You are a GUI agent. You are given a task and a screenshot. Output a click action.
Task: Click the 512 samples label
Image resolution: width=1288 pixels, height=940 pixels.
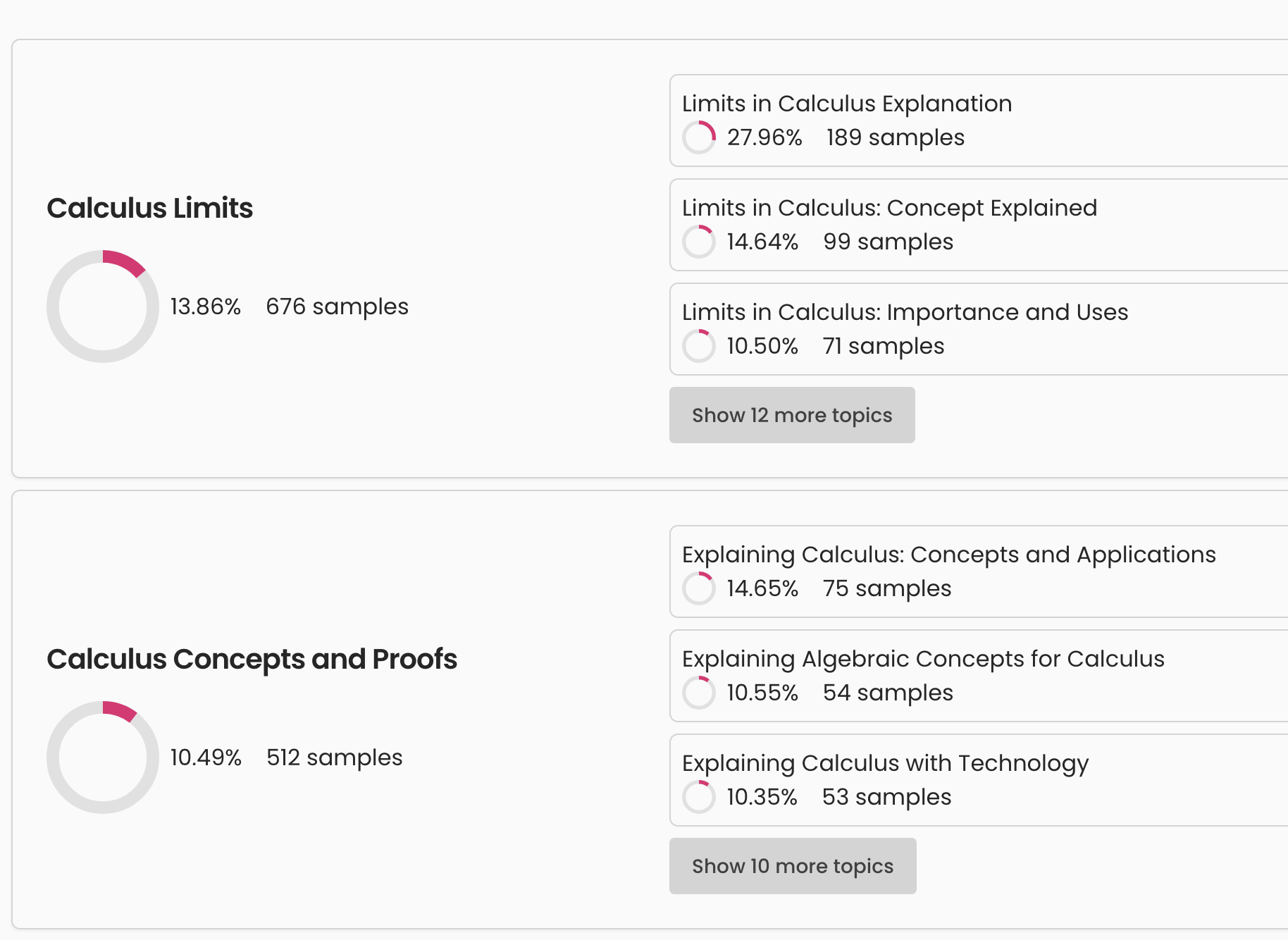(334, 757)
